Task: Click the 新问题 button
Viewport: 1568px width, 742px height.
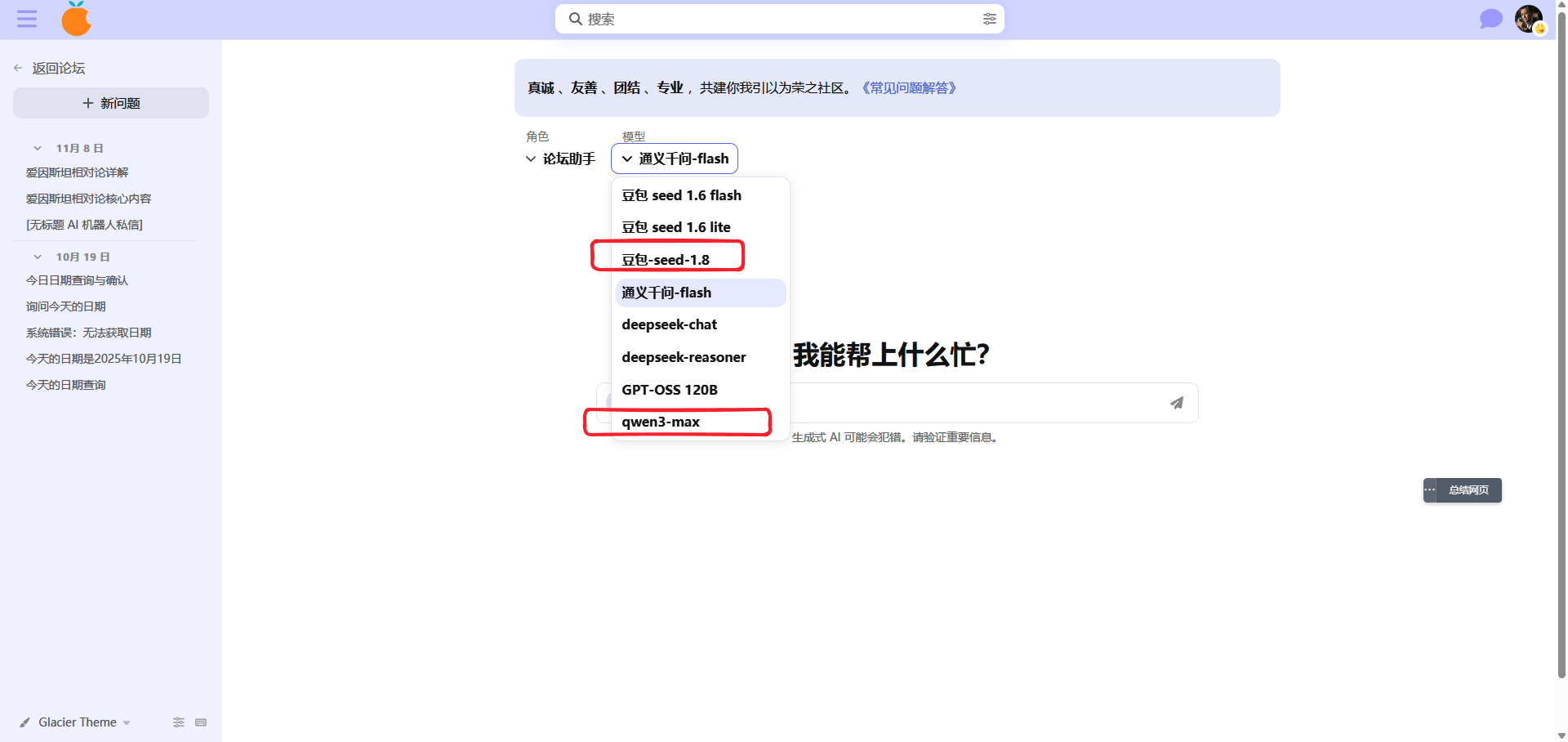Action: click(111, 103)
